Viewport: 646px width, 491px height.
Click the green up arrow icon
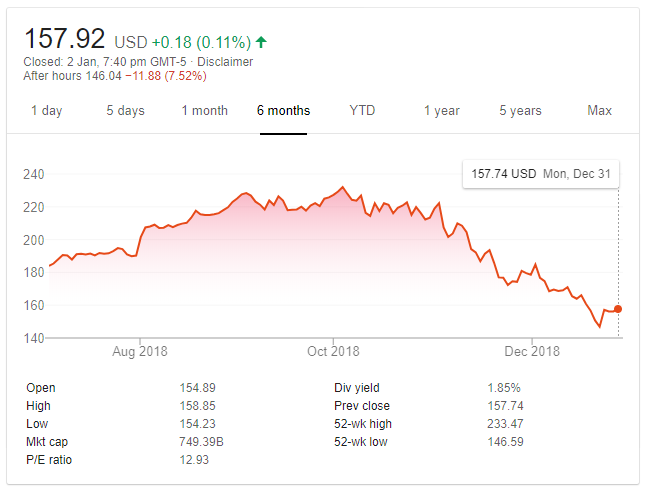262,42
